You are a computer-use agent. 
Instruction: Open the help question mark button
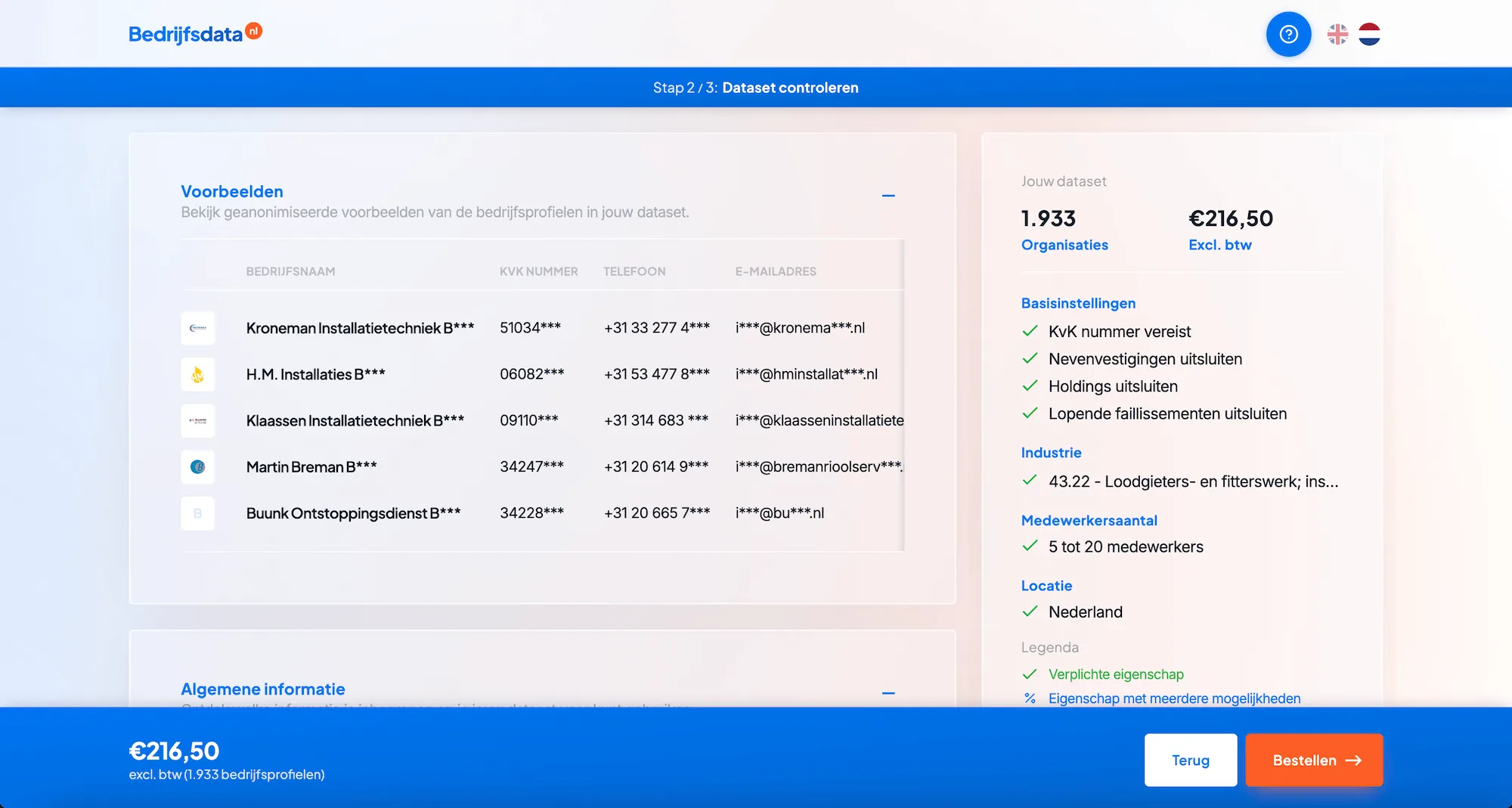click(1288, 34)
